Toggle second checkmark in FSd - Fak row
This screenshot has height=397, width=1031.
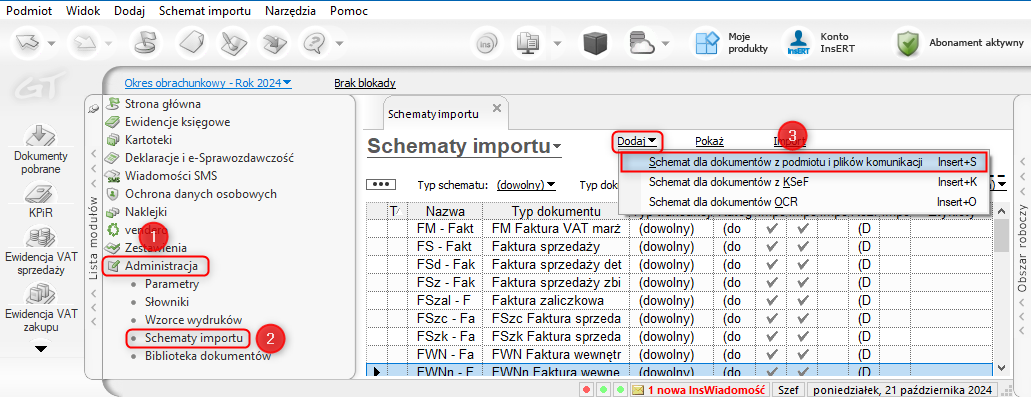click(802, 264)
